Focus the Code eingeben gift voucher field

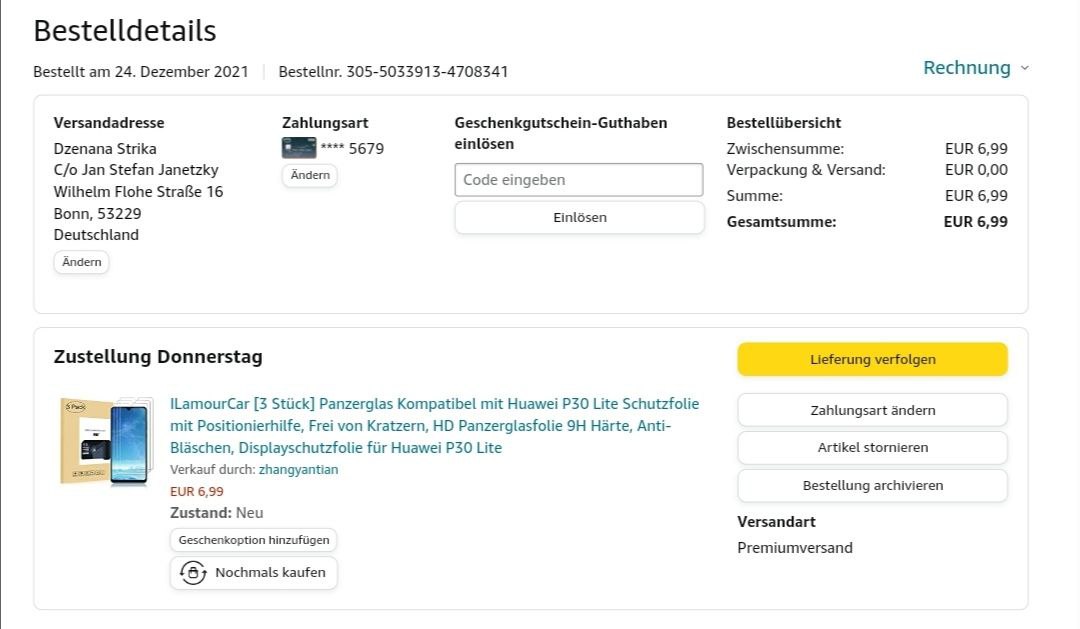coord(578,180)
